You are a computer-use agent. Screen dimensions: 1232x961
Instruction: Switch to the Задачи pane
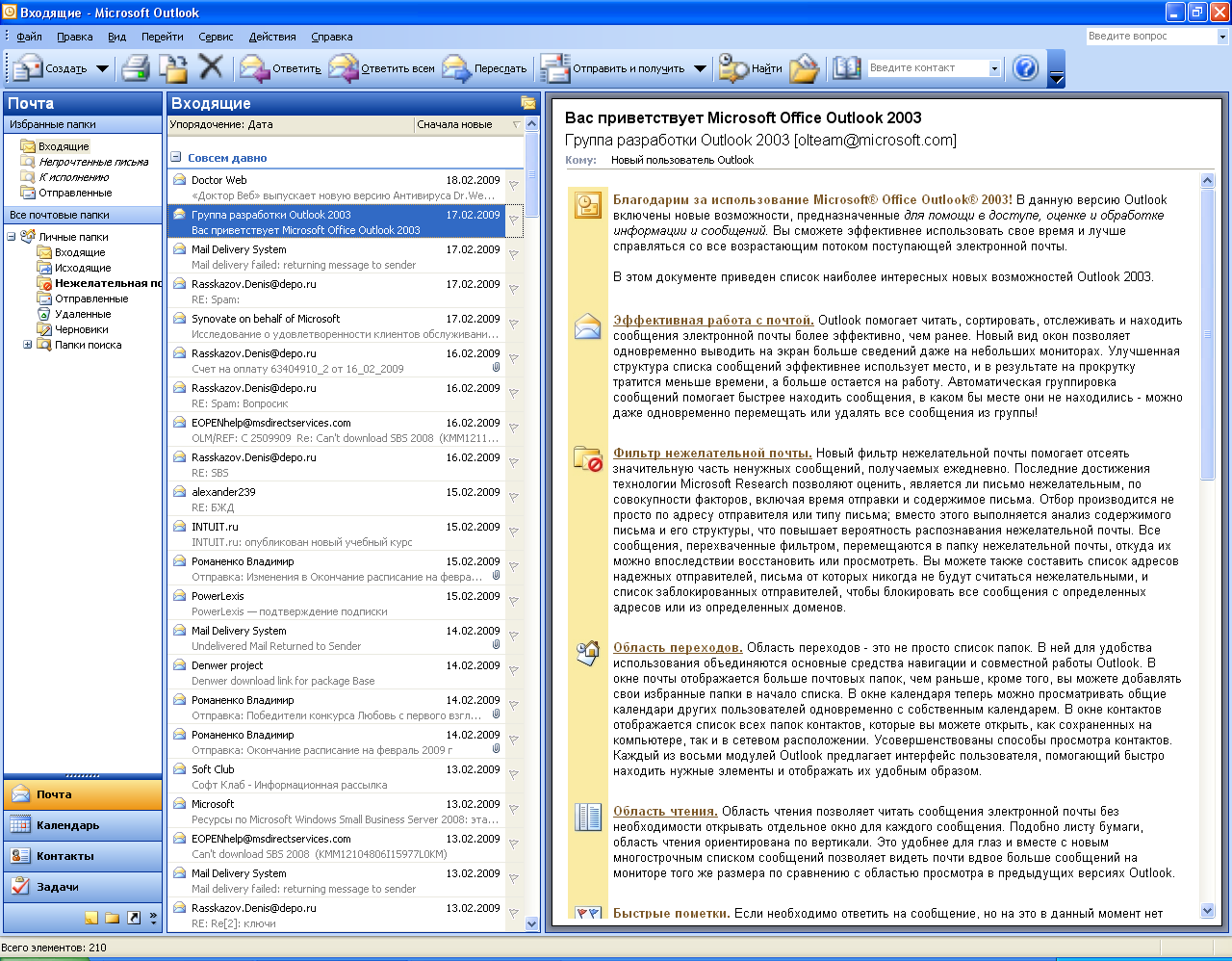pyautogui.click(x=83, y=887)
